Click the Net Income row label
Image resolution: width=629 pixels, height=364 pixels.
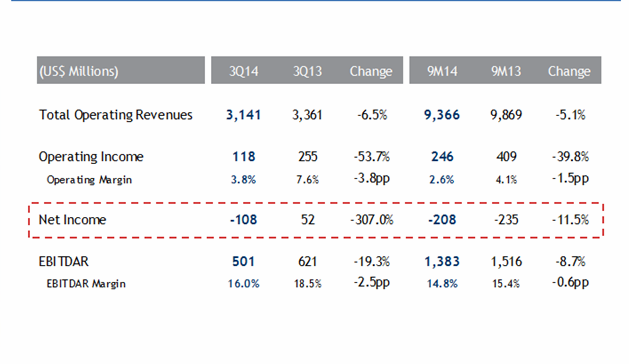pos(72,220)
